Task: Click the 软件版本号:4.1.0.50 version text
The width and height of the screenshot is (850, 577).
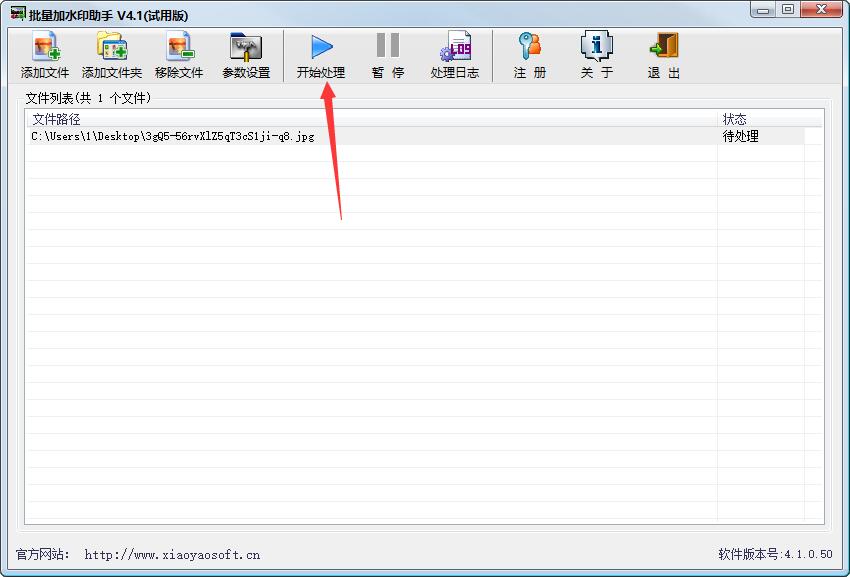Action: pyautogui.click(x=775, y=554)
